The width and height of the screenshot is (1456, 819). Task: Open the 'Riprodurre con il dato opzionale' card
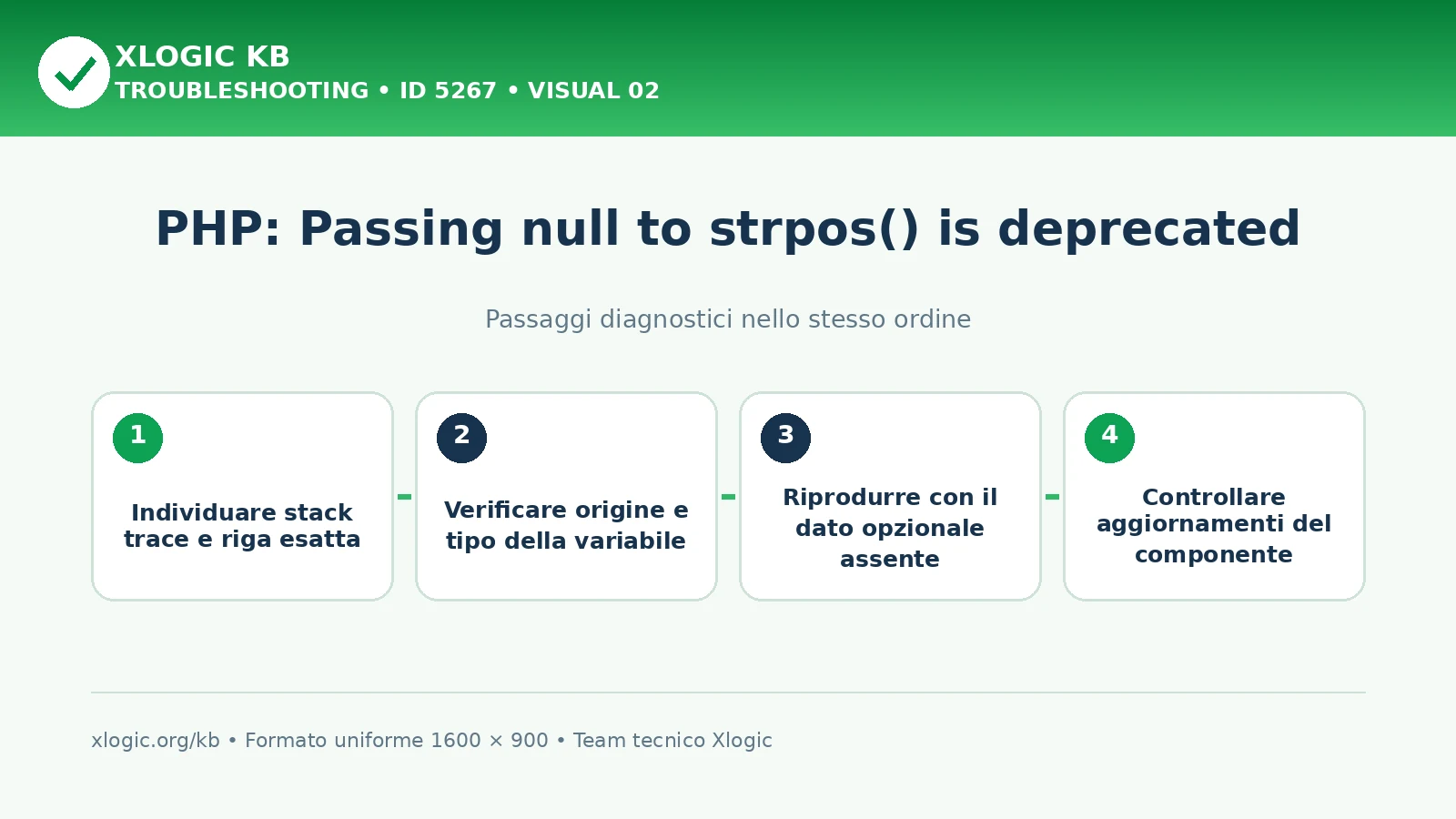point(891,497)
